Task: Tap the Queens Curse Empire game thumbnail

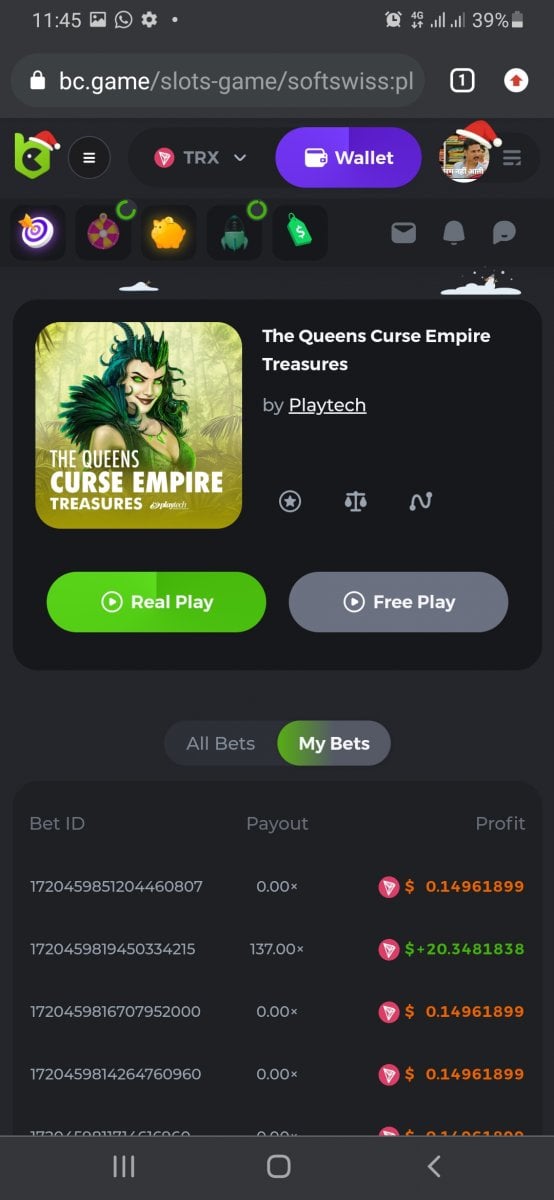Action: (139, 425)
